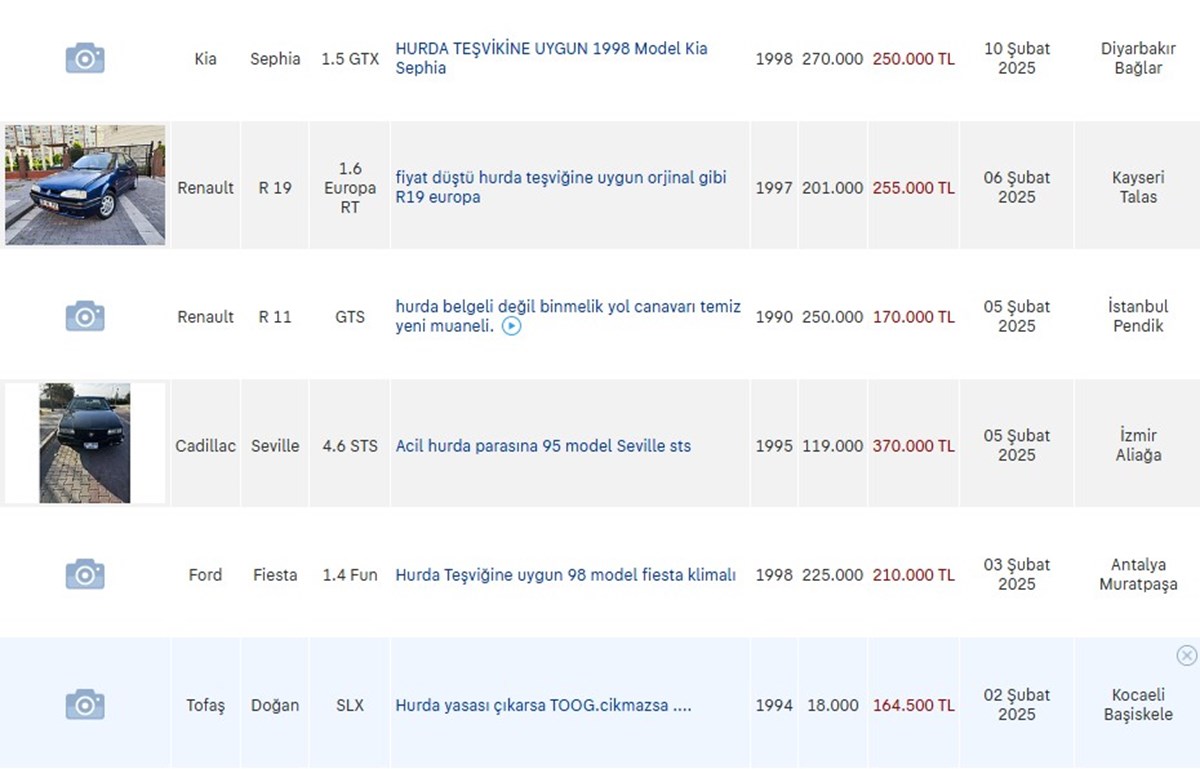The width and height of the screenshot is (1200, 769).
Task: Click the camera placeholder for Tofaş Doğan
Action: click(x=85, y=704)
